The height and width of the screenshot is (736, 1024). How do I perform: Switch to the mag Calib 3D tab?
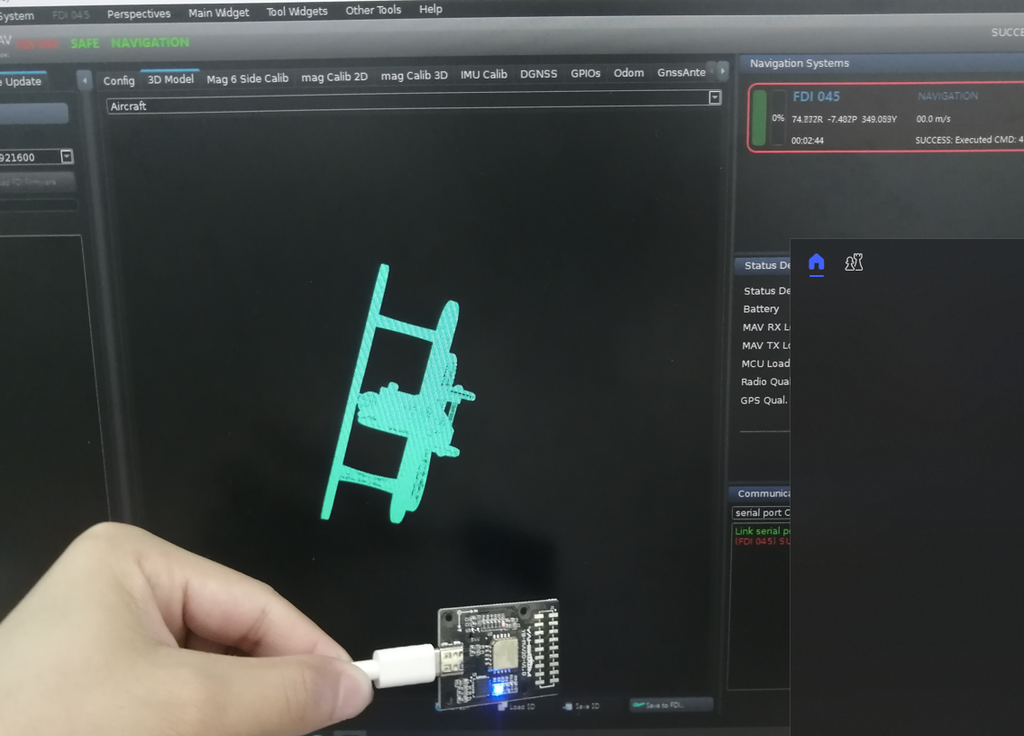click(x=414, y=75)
